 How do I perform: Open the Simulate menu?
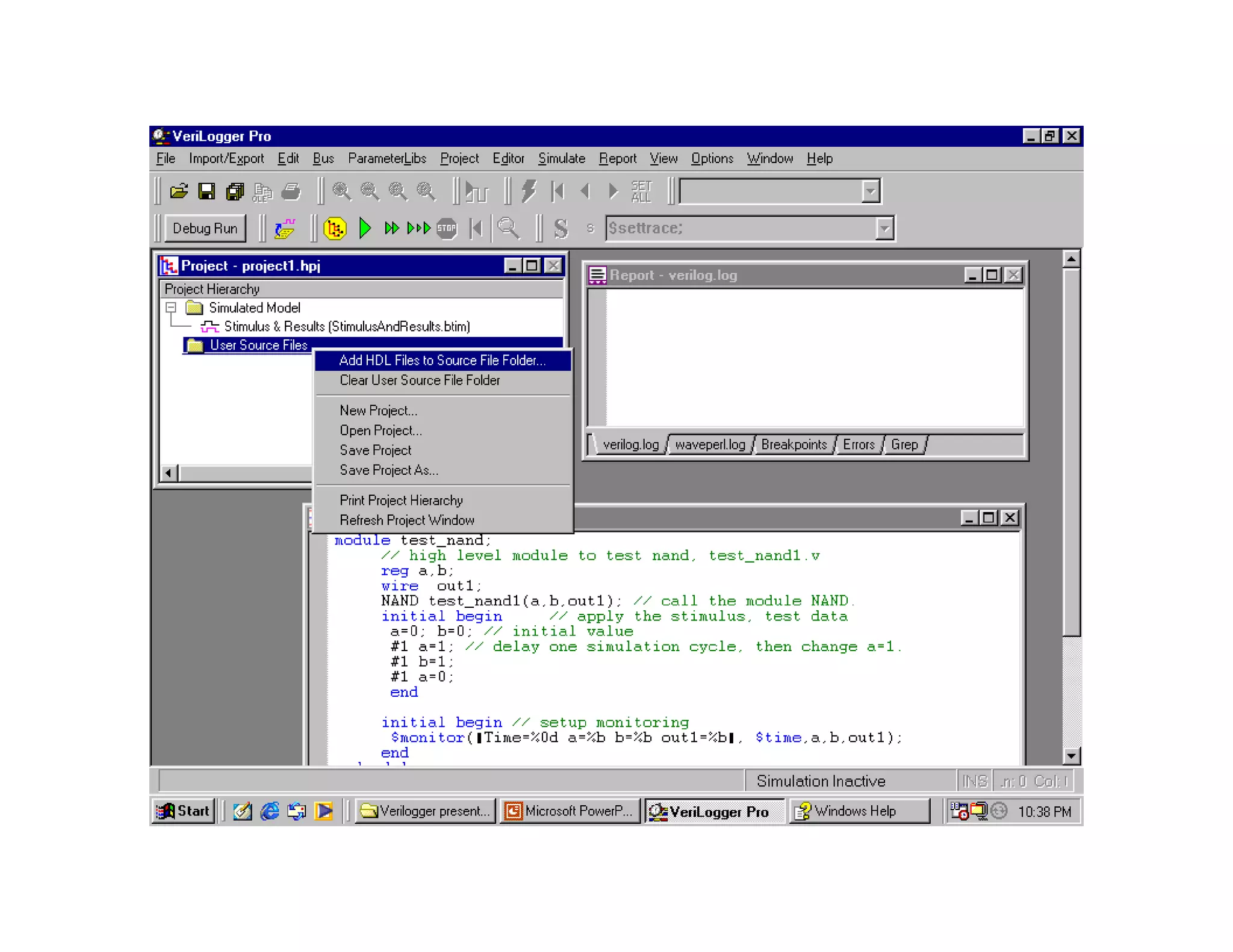pos(561,158)
